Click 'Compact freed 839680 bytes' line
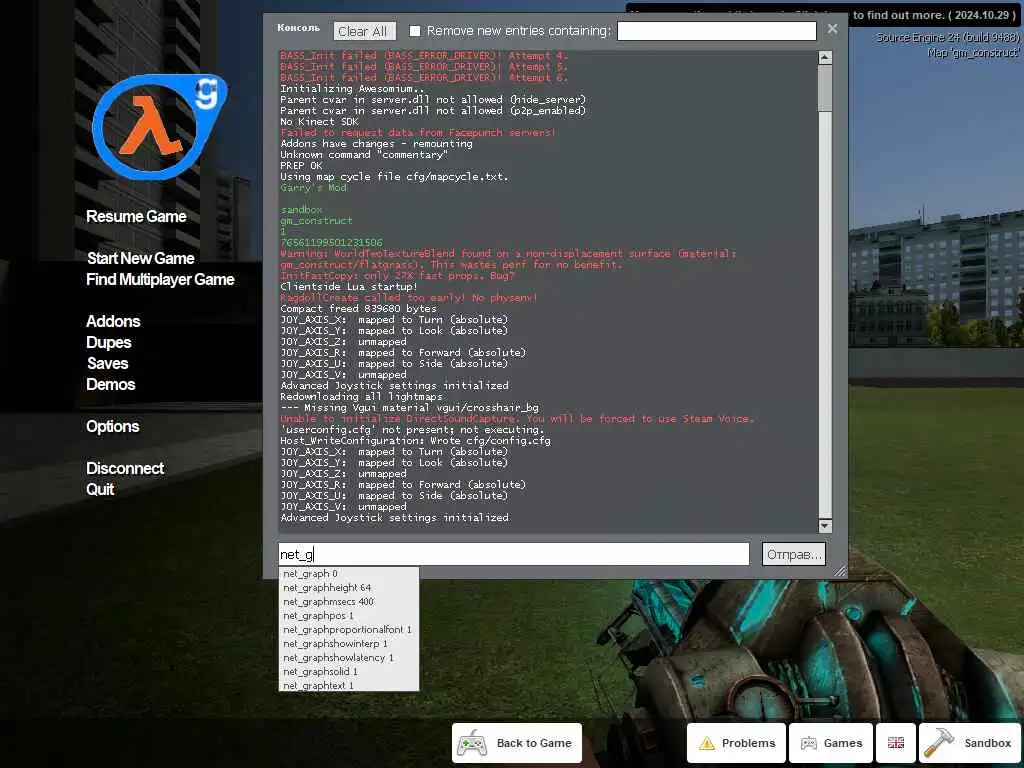 [x=359, y=308]
